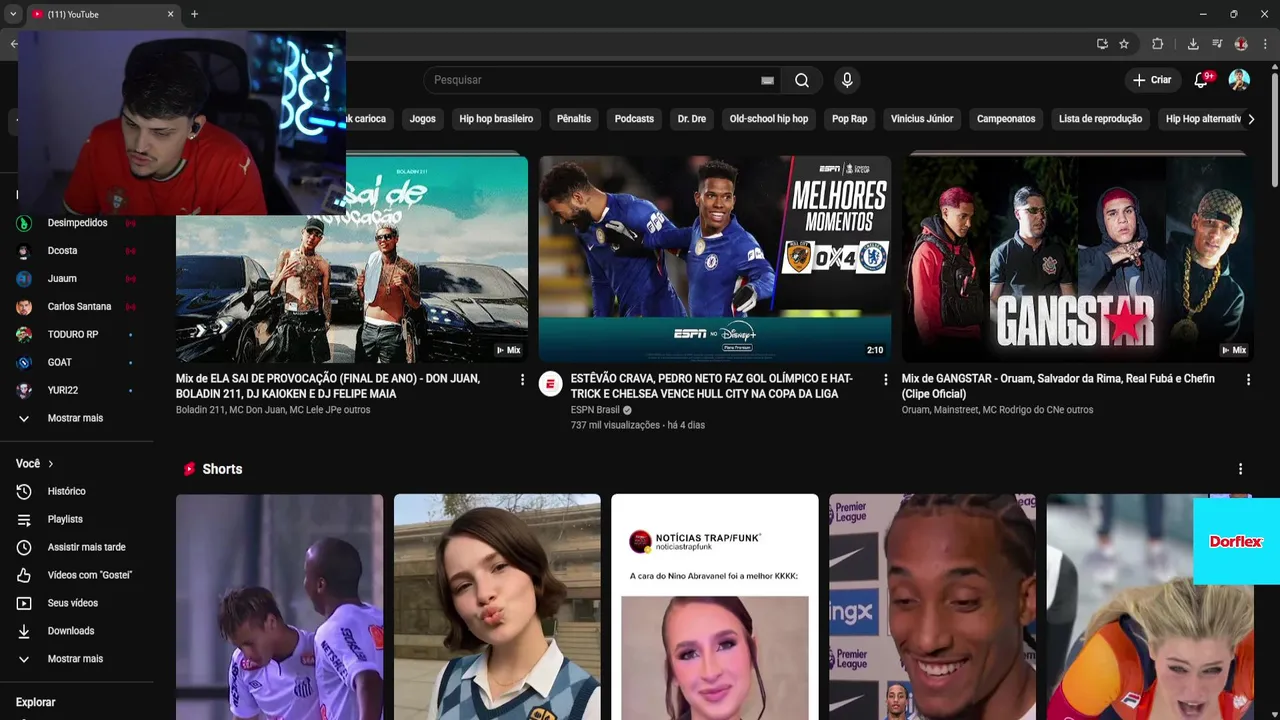Open the media controls icon in the Chrome toolbar

click(1217, 44)
